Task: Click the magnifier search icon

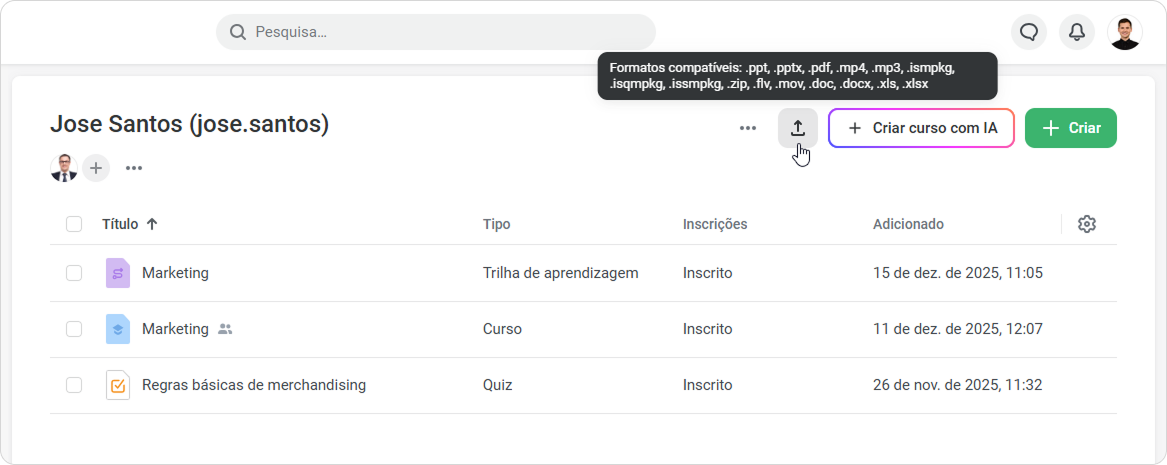Action: click(237, 32)
